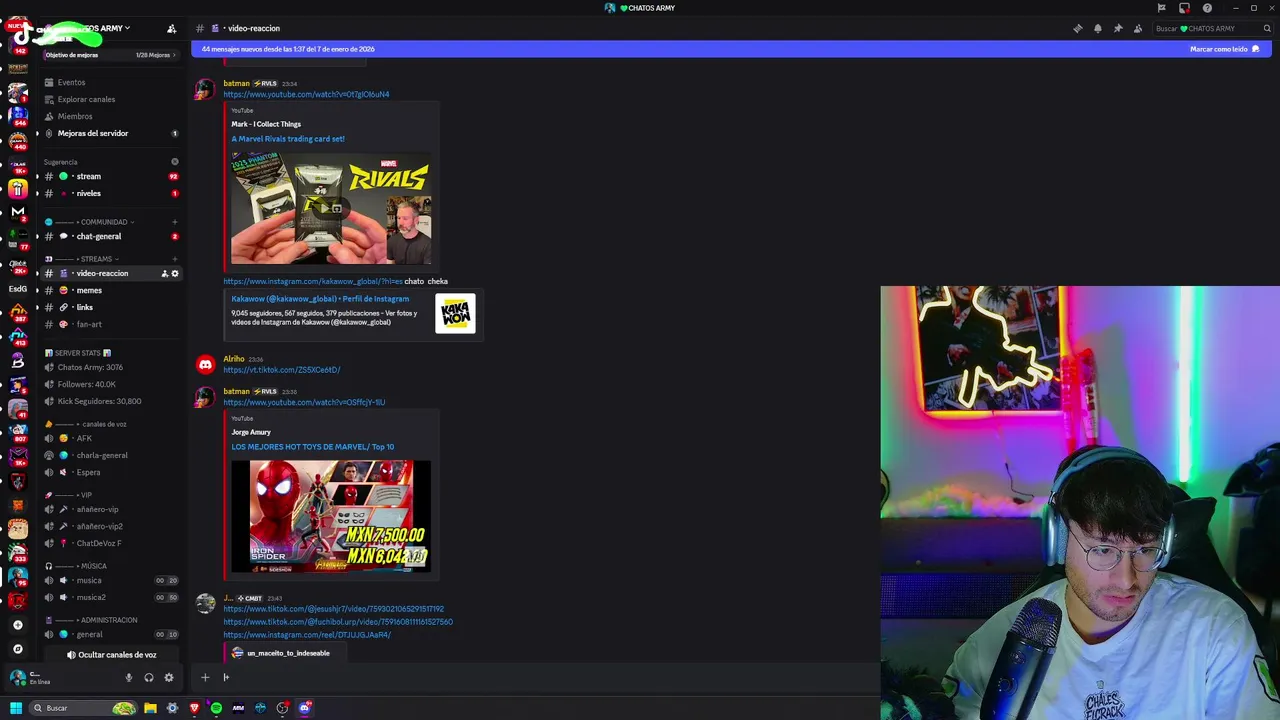Open the M server icon with badge 2
This screenshot has height=720, width=1280.
(x=18, y=212)
